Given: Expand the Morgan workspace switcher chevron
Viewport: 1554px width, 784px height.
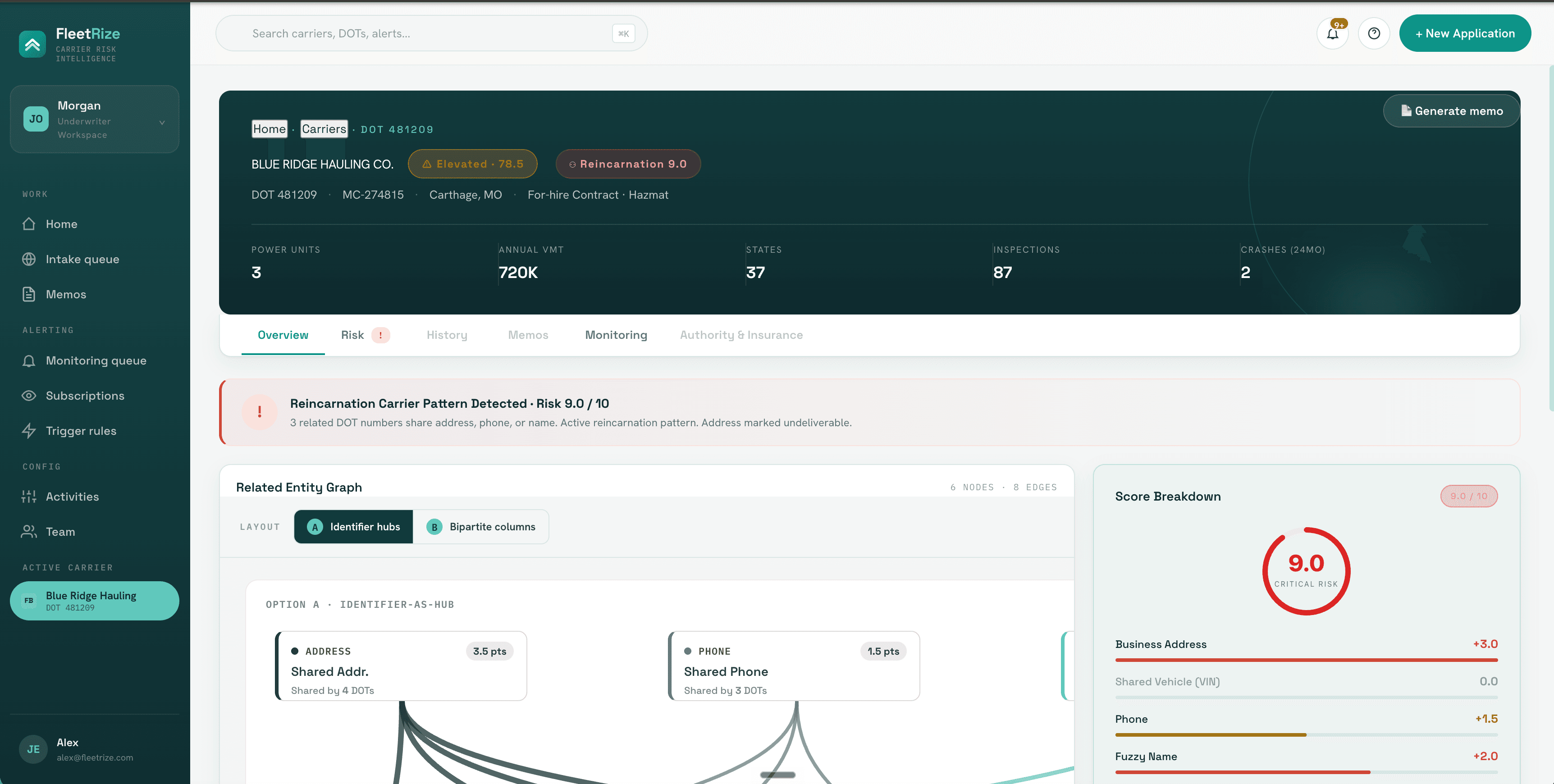Looking at the screenshot, I should click(x=162, y=123).
